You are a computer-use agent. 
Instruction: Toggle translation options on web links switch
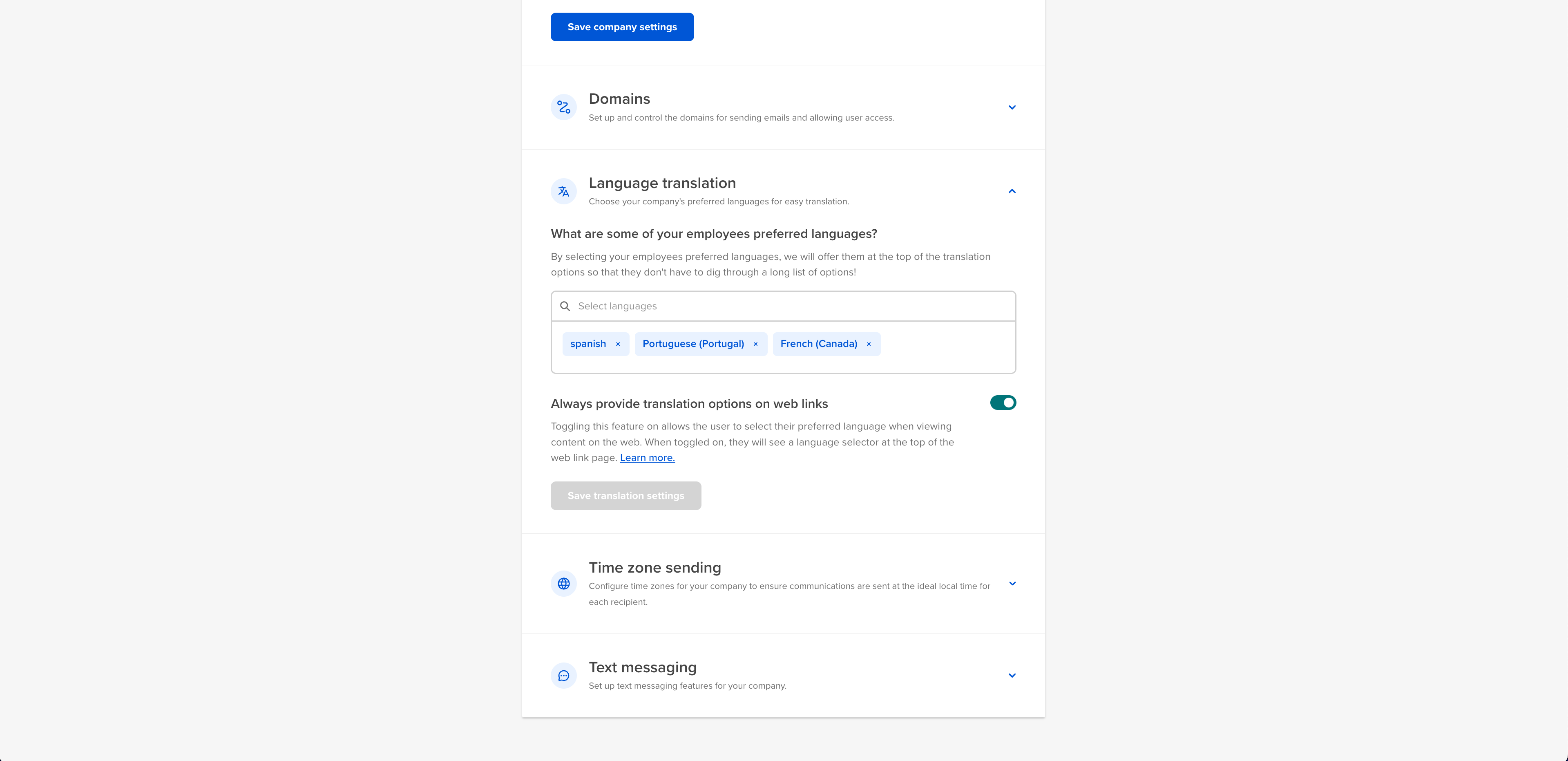(x=1003, y=403)
